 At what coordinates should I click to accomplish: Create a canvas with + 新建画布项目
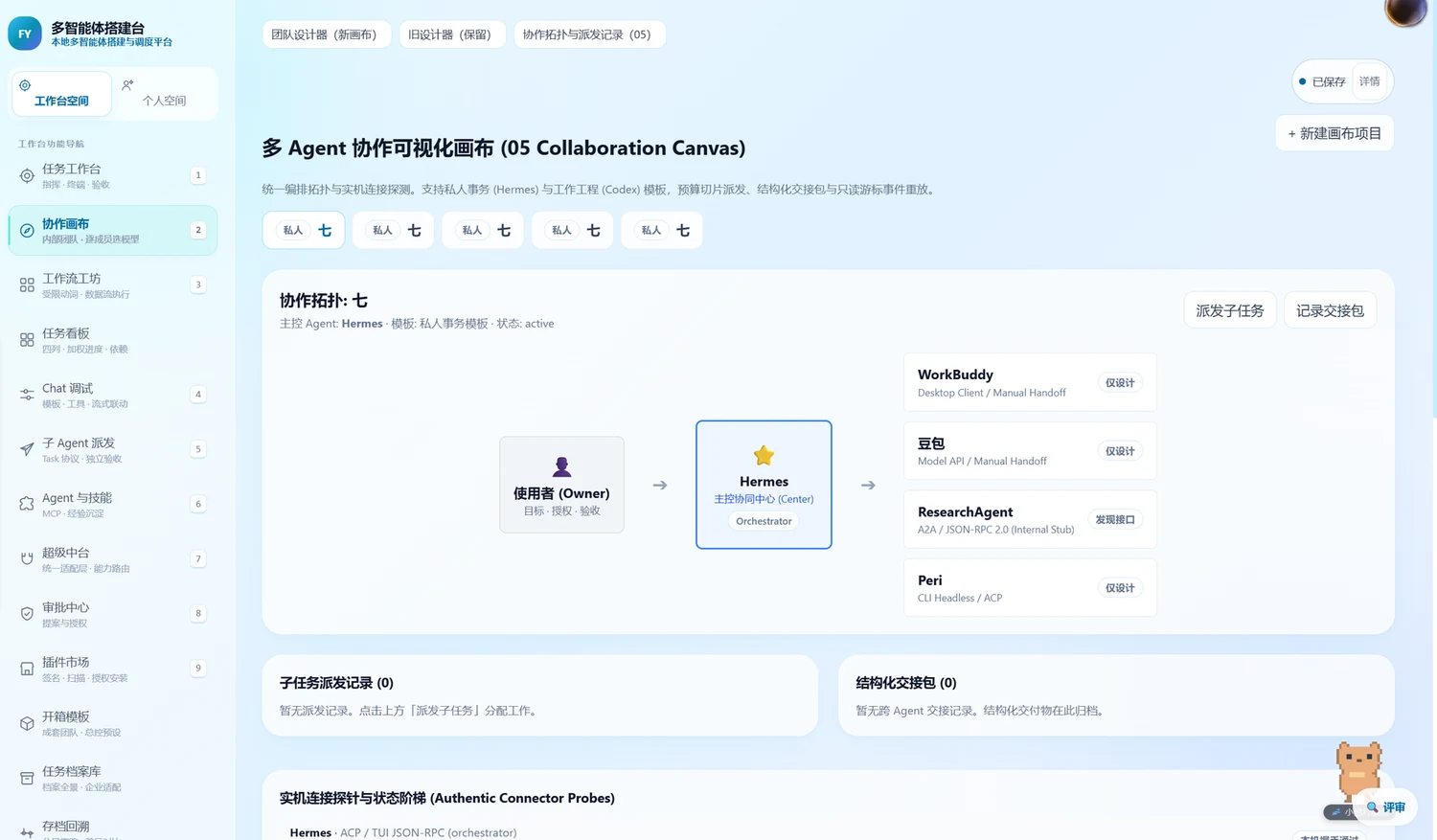coord(1334,133)
